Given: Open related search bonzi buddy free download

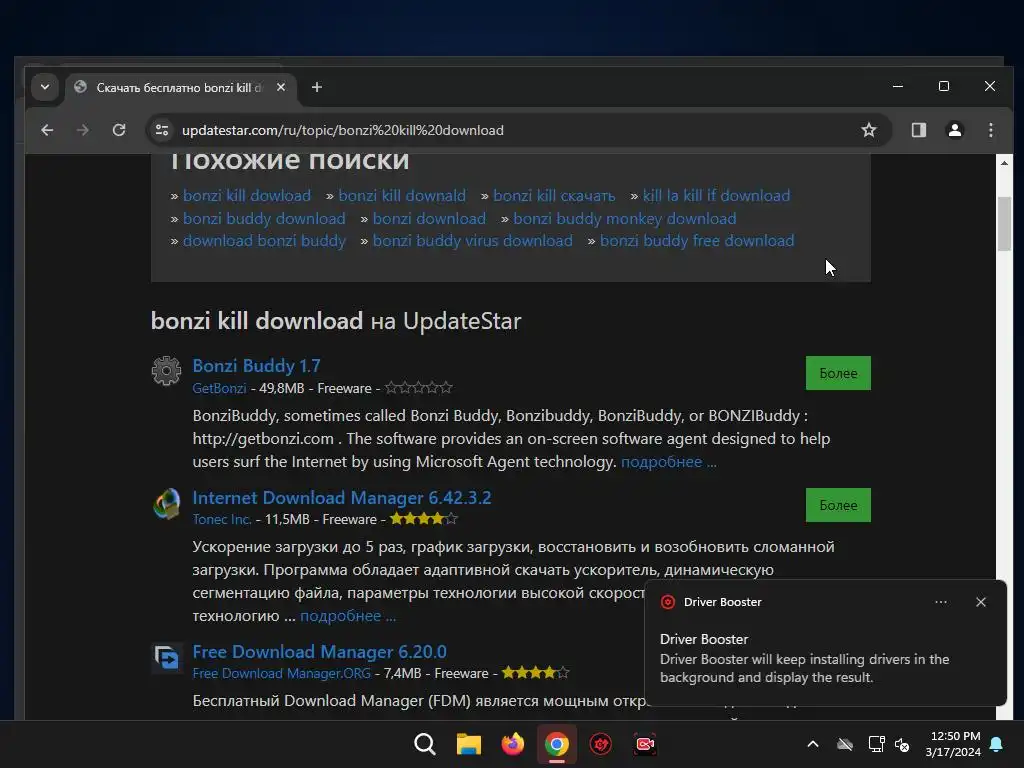Looking at the screenshot, I should pyautogui.click(x=697, y=240).
